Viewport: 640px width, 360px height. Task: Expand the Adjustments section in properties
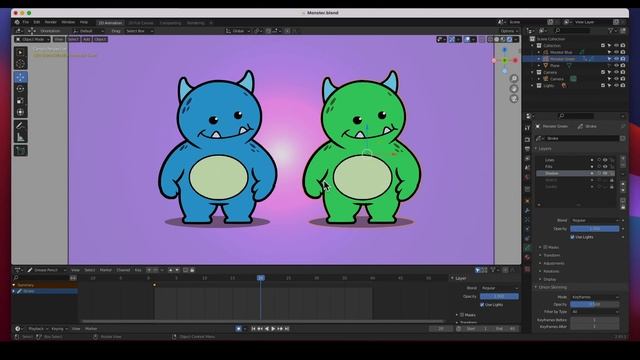coord(552,263)
